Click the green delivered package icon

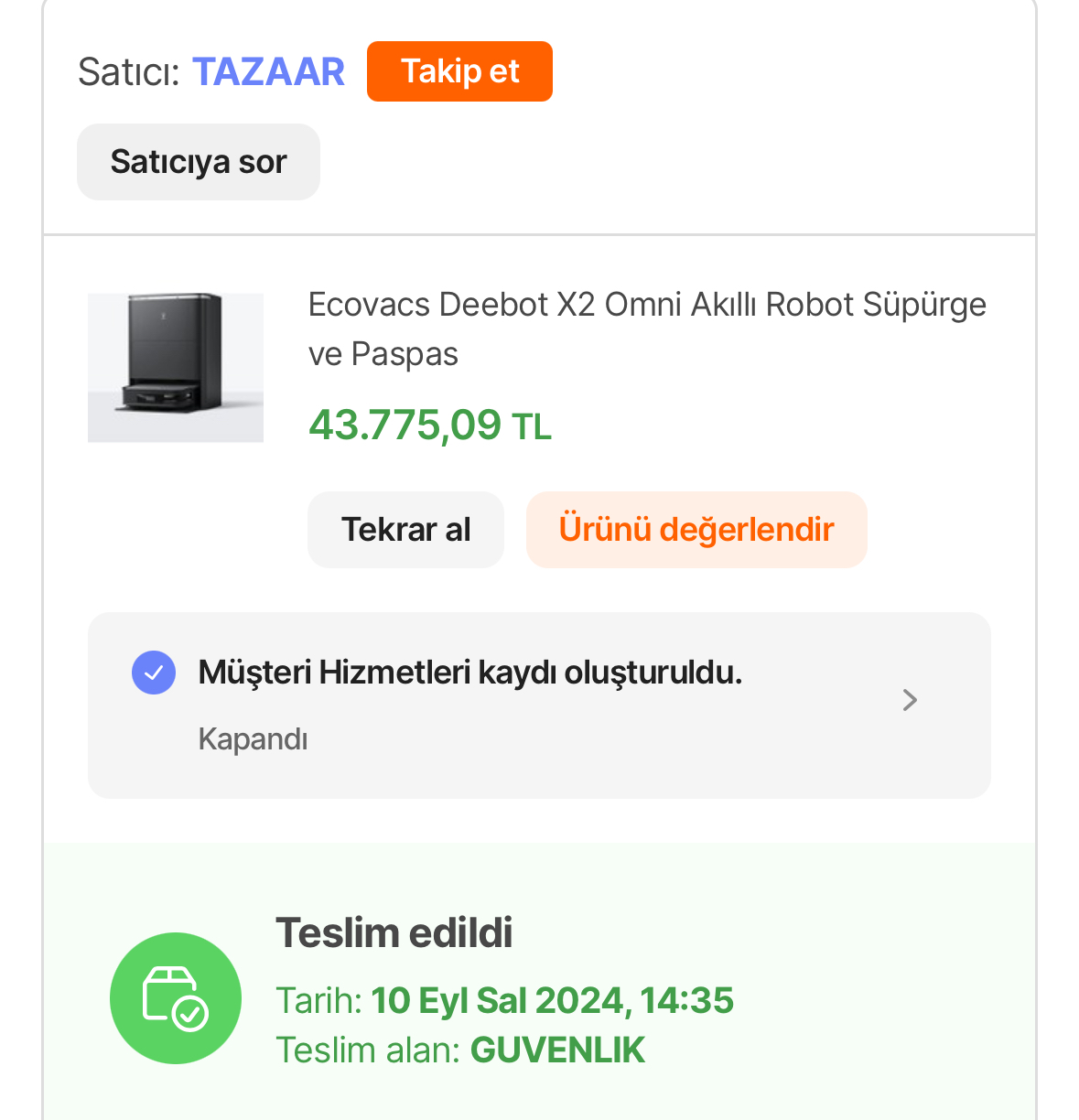[x=176, y=998]
